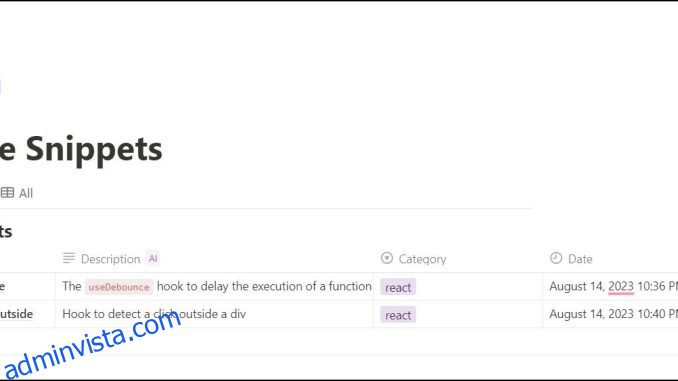Click the table view icon beside All
Viewport: 678px width, 381px height.
pyautogui.click(x=7, y=192)
